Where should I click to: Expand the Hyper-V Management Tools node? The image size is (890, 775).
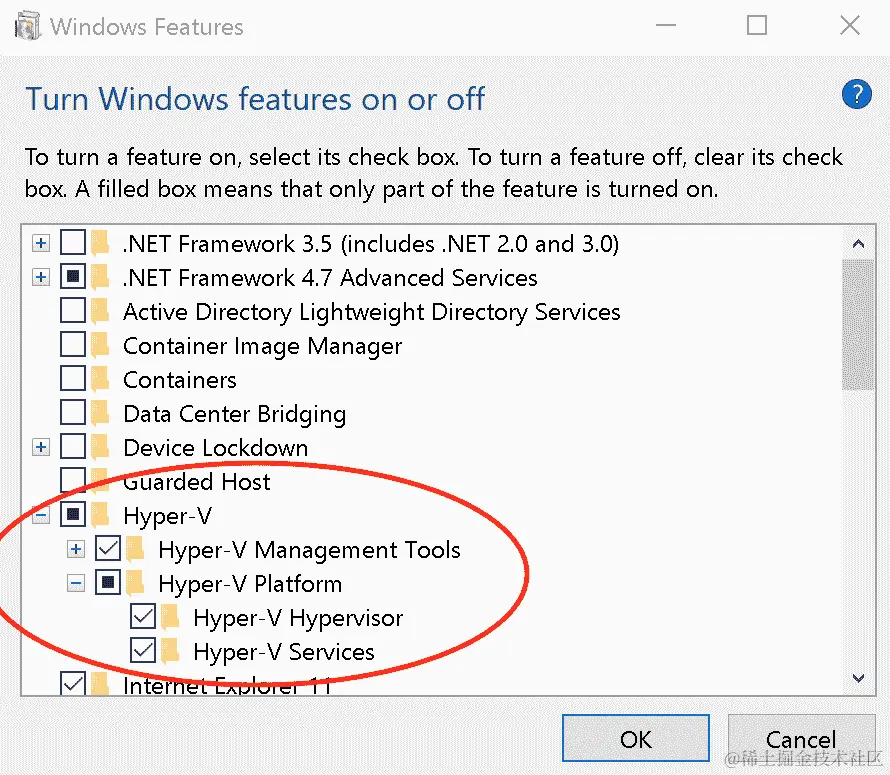click(76, 550)
